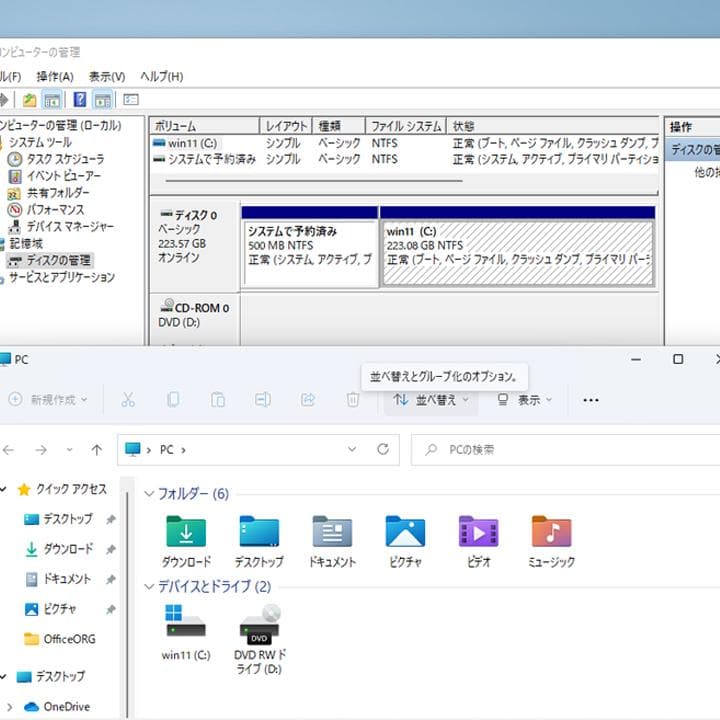Sort by the レイアウト column header

pos(286,126)
